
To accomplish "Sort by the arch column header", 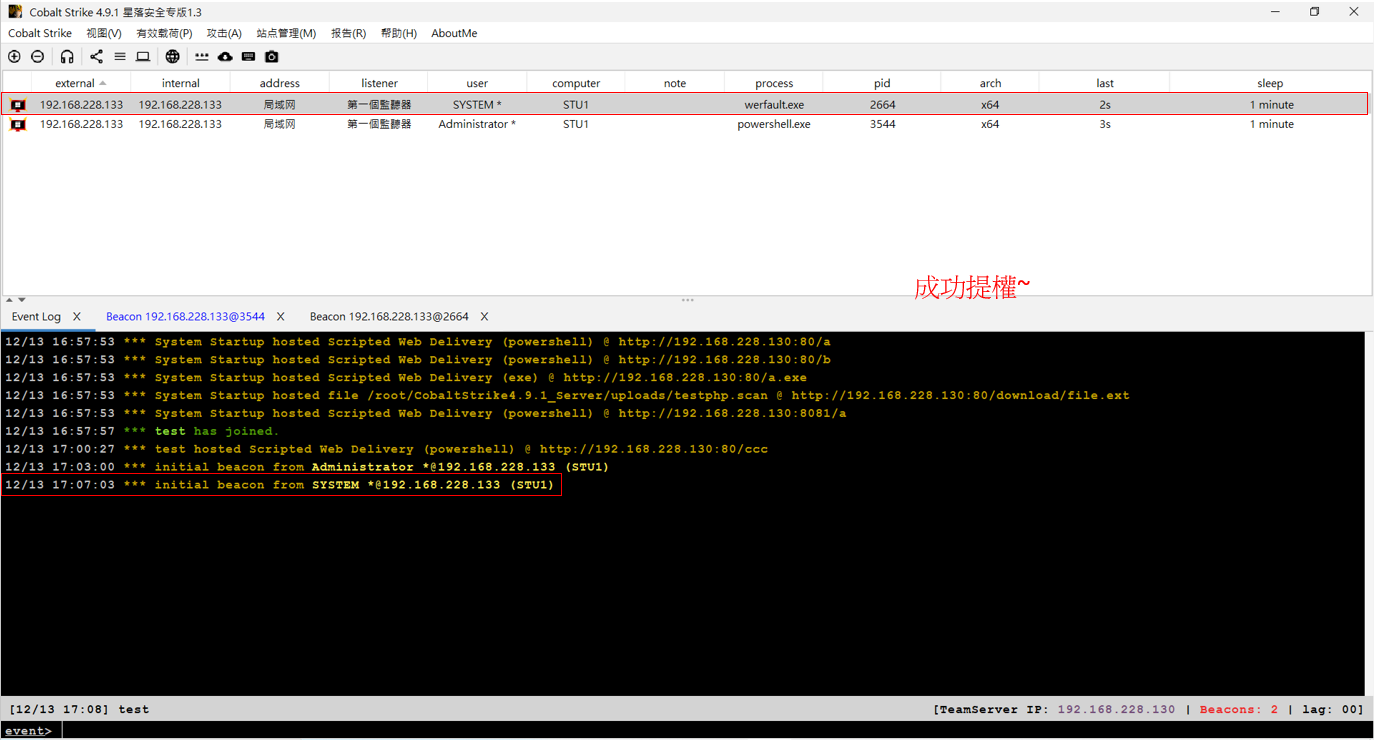I will point(990,83).
